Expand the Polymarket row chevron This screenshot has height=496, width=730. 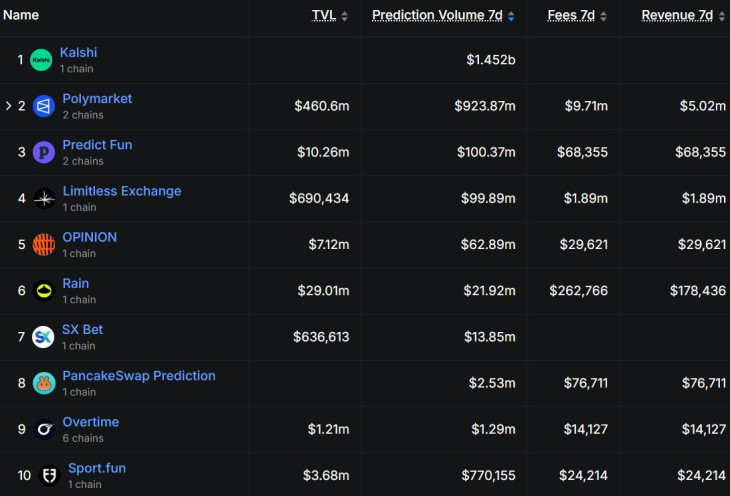click(x=8, y=106)
